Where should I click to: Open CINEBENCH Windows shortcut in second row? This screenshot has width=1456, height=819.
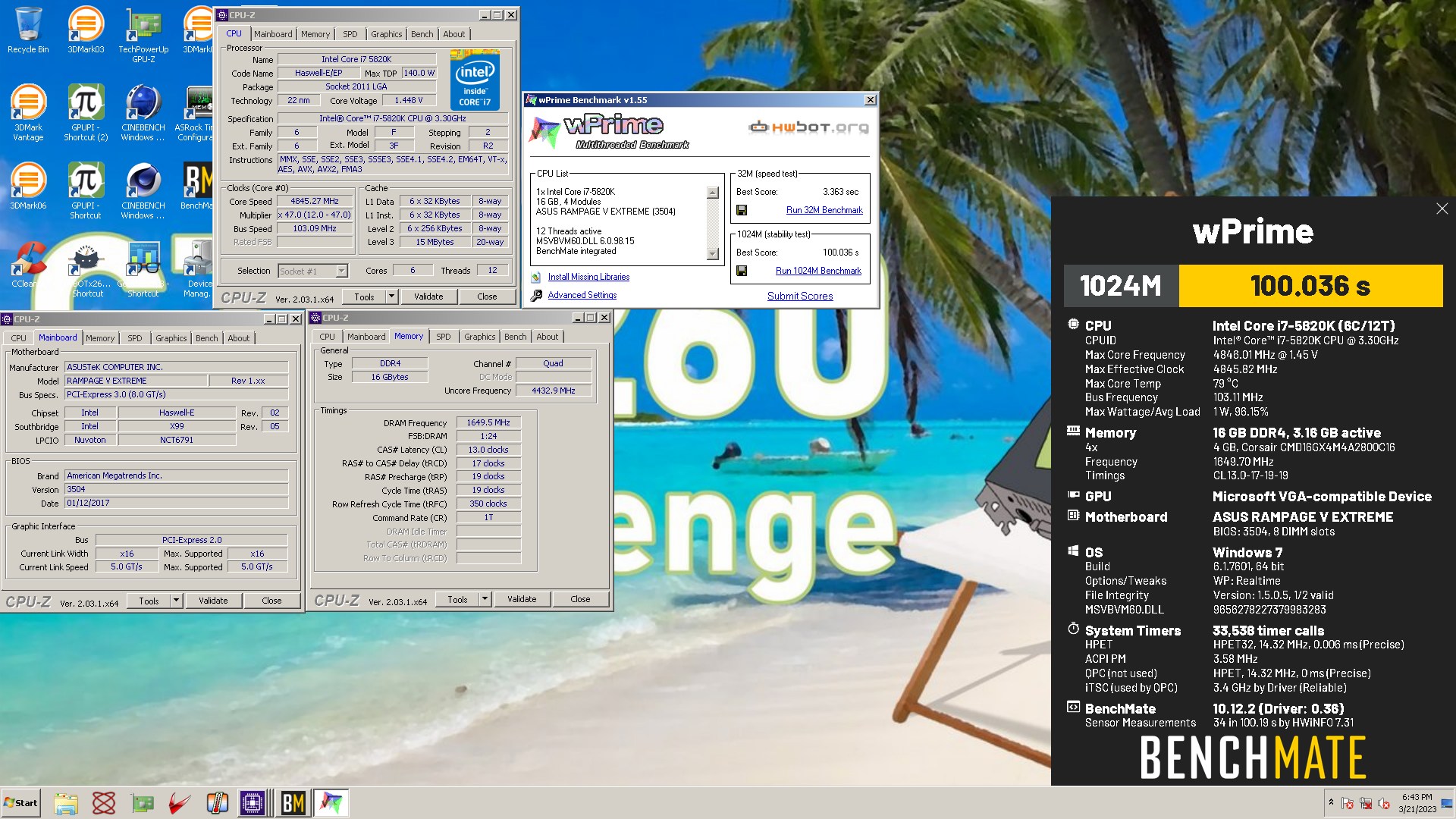(143, 113)
